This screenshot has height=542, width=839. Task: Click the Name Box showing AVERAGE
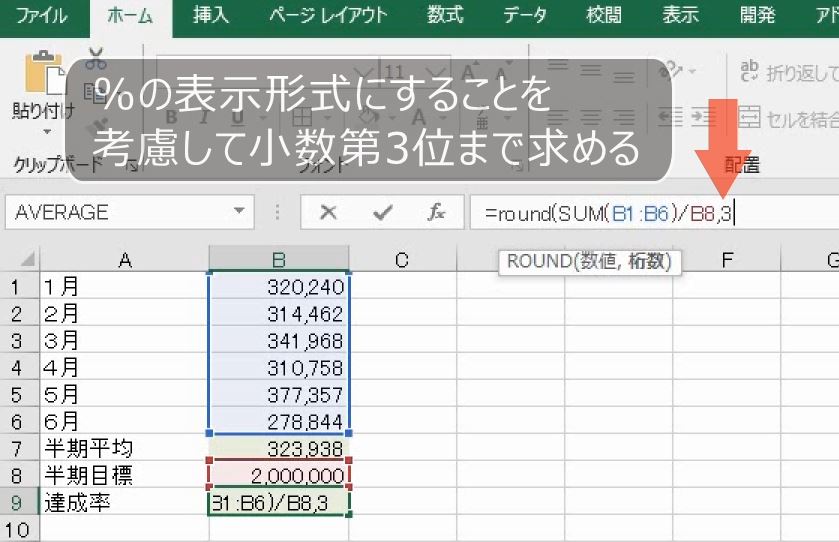pyautogui.click(x=129, y=212)
